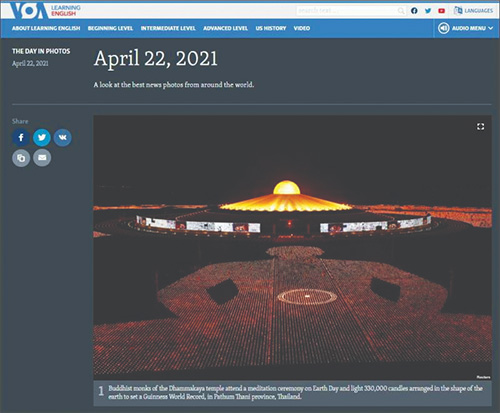Open the US History page
The width and height of the screenshot is (500, 413).
271,28
